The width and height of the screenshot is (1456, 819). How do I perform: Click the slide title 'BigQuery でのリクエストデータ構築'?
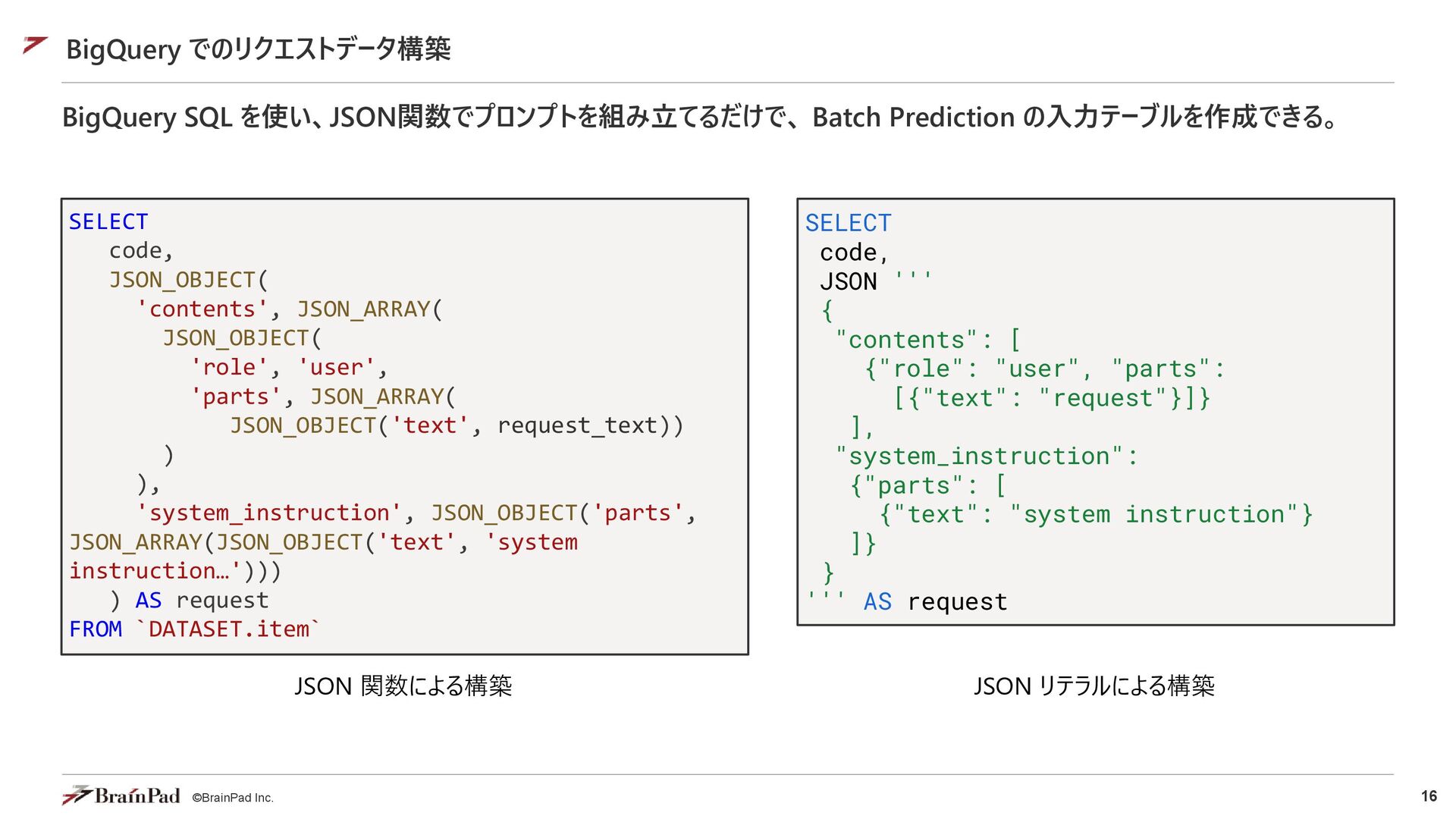(x=258, y=49)
